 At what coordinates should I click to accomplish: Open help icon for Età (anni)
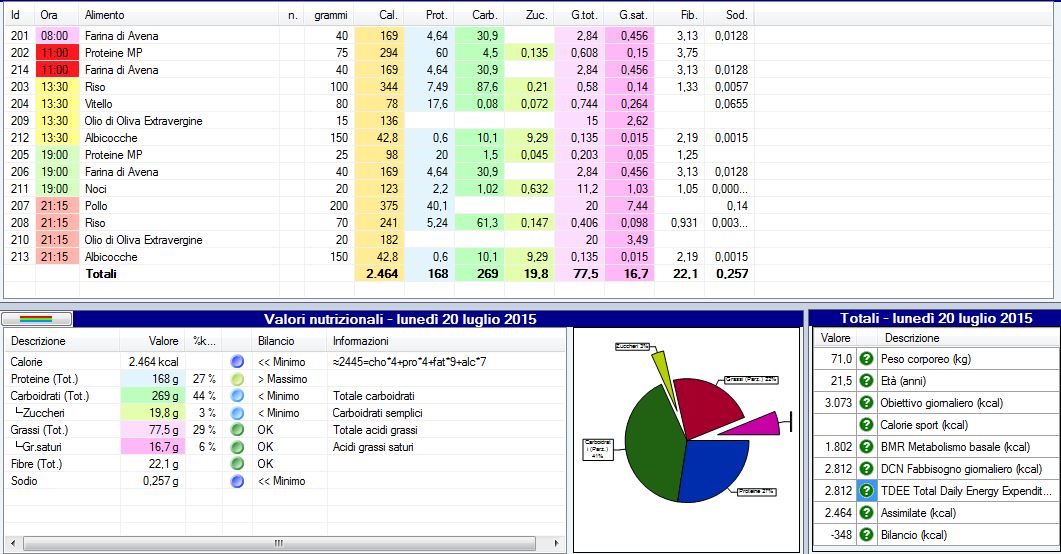pyautogui.click(x=867, y=381)
